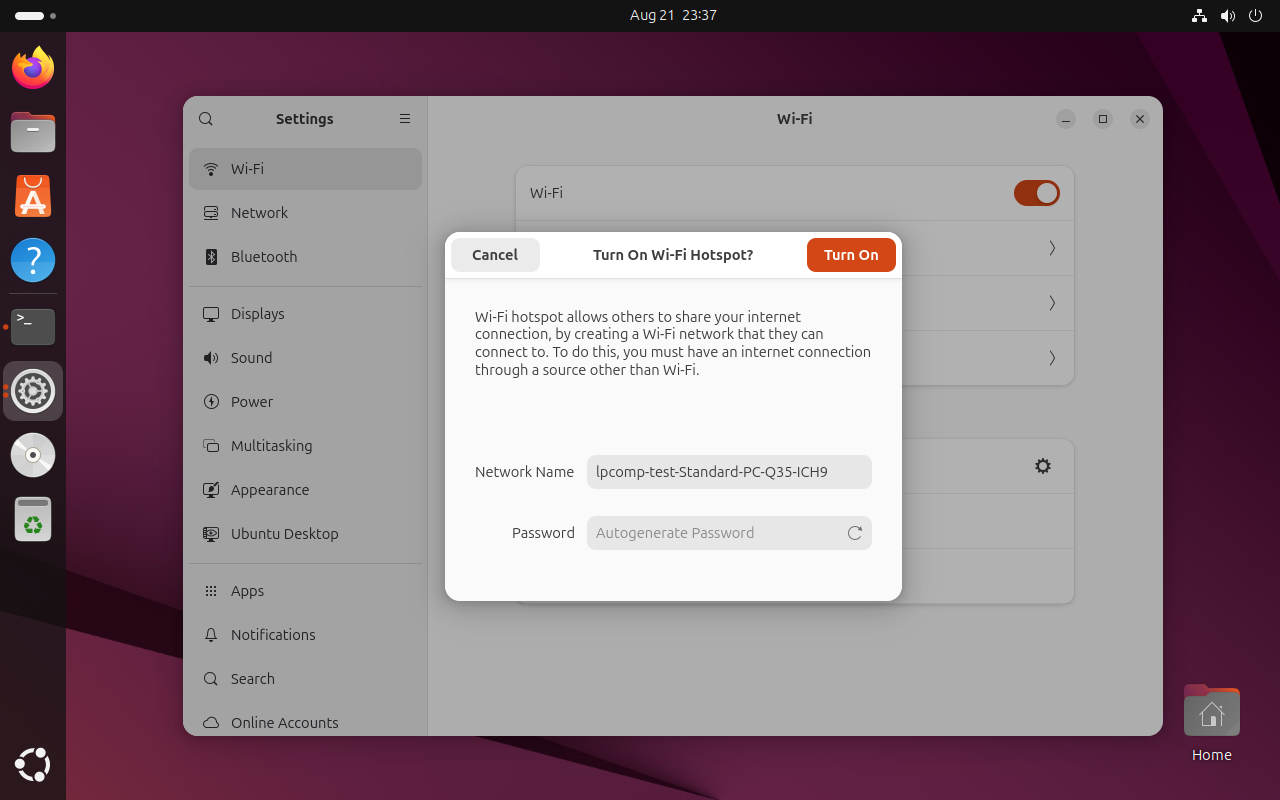Viewport: 1280px width, 800px height.
Task: Select Power in the sidebar
Action: click(305, 402)
